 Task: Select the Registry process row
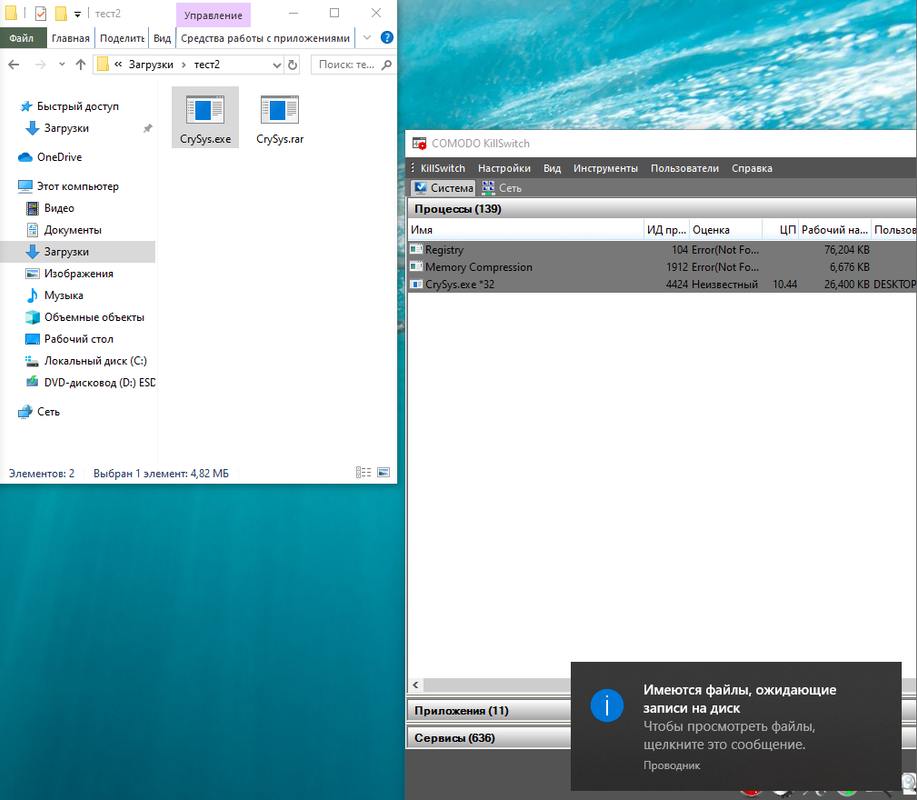[x=662, y=250]
